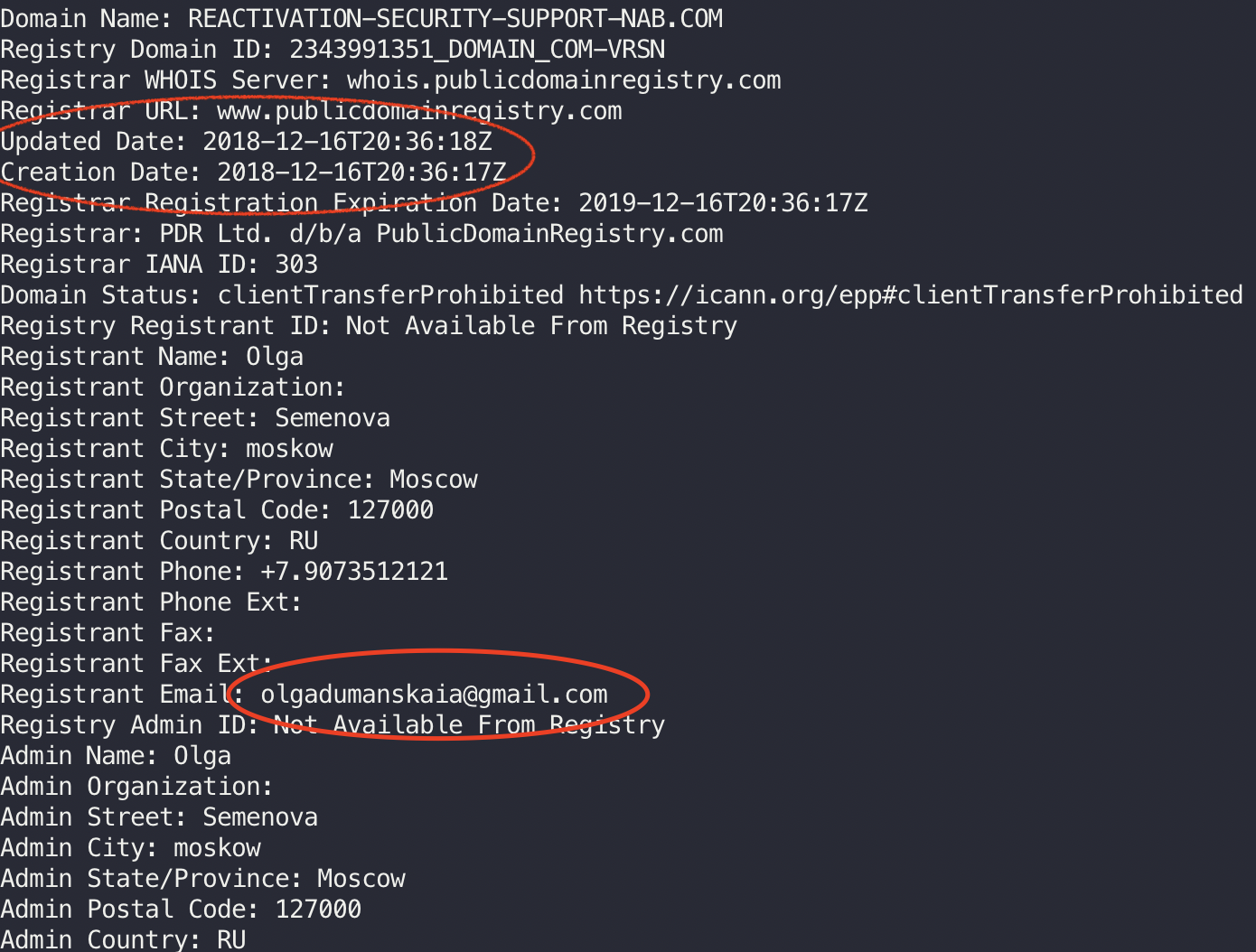Click the whois.publicdomainregistry.com server text

point(564,80)
